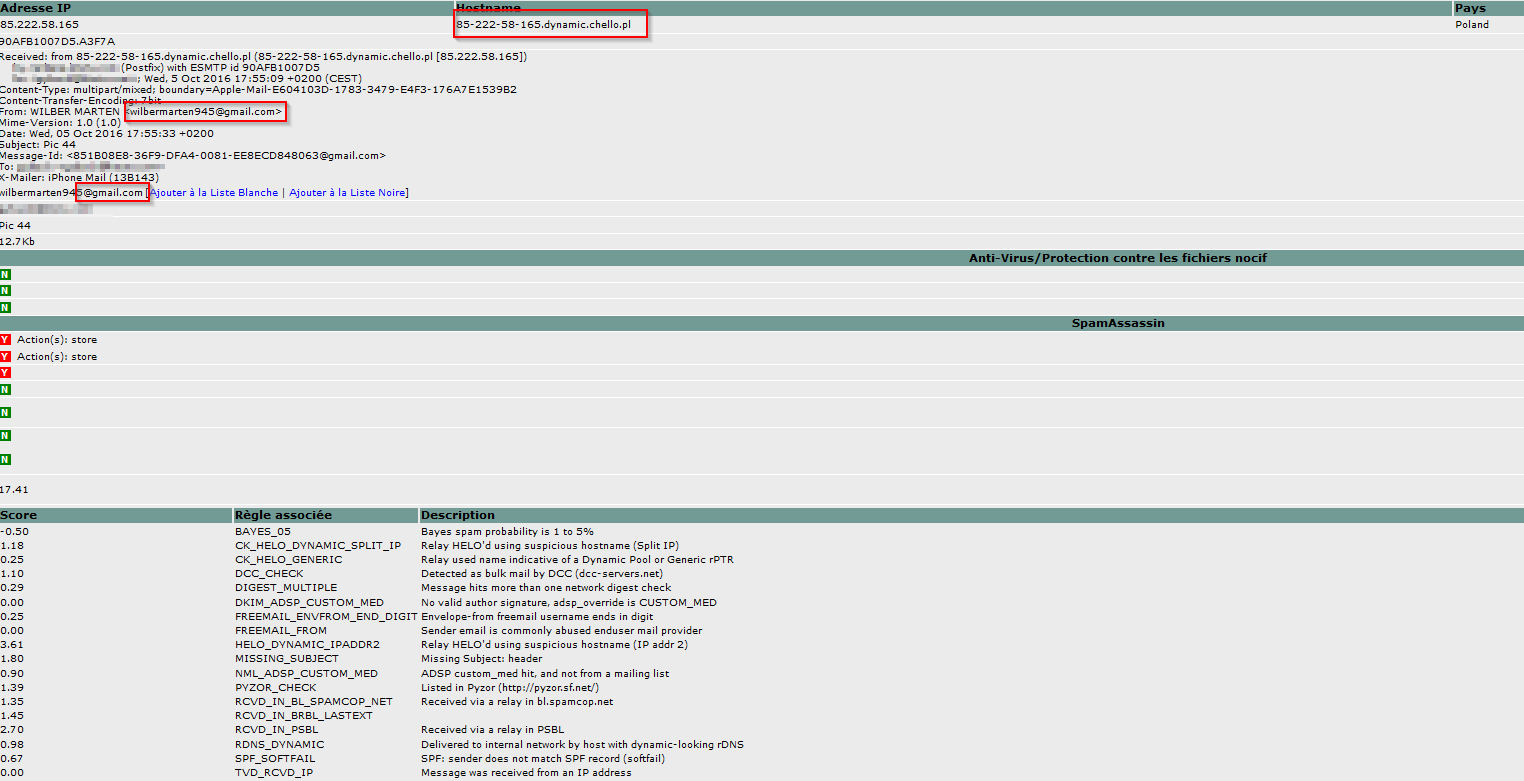Add sender to whitelist via Ajouter à la Liste Blanche

214,192
